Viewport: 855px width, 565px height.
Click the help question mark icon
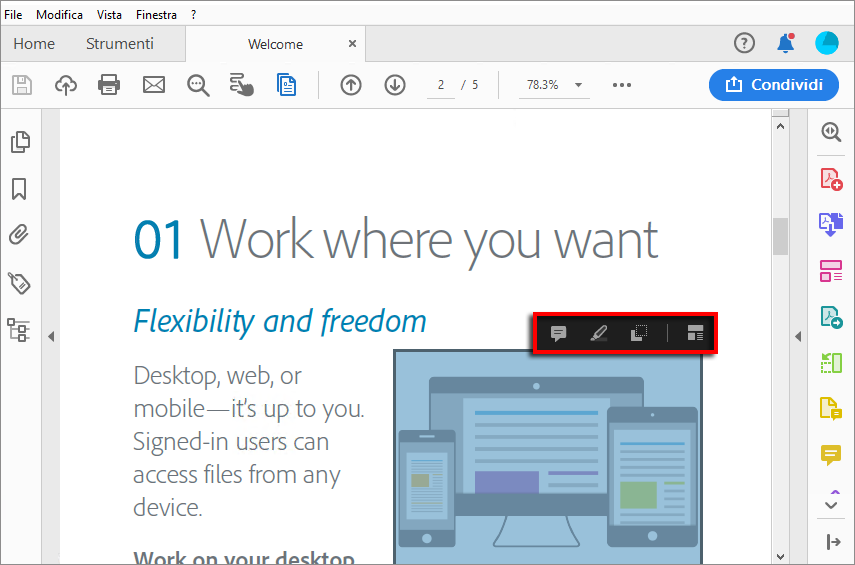pyautogui.click(x=744, y=43)
